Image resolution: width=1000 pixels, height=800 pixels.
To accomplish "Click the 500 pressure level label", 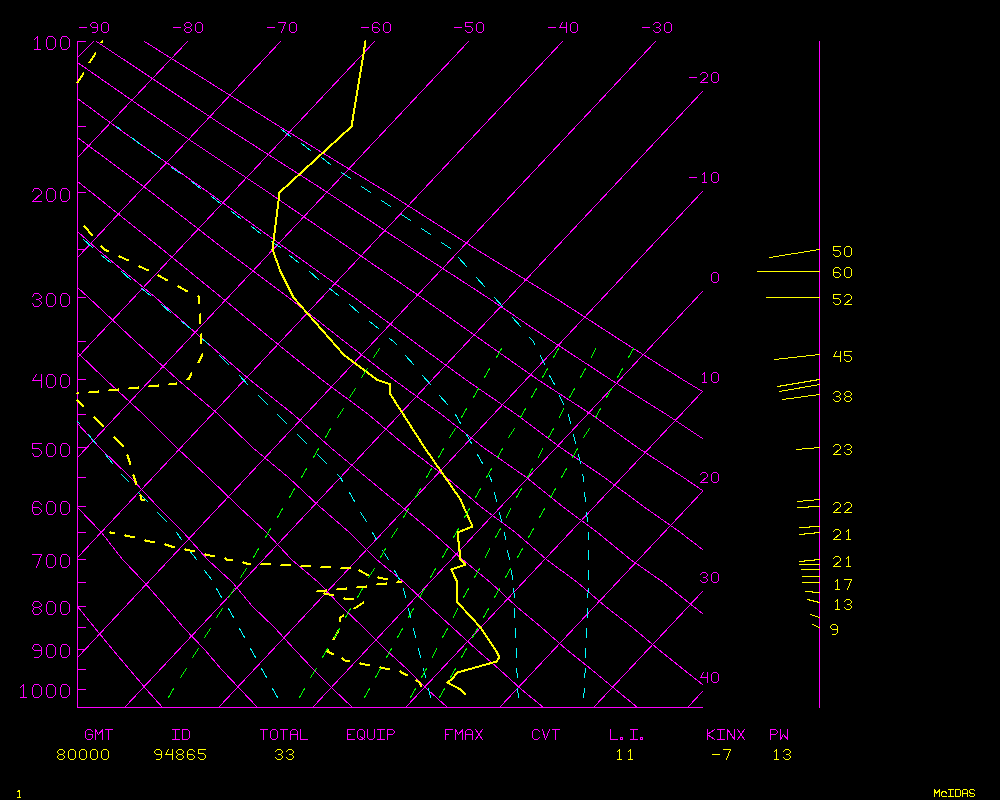I will [46, 450].
